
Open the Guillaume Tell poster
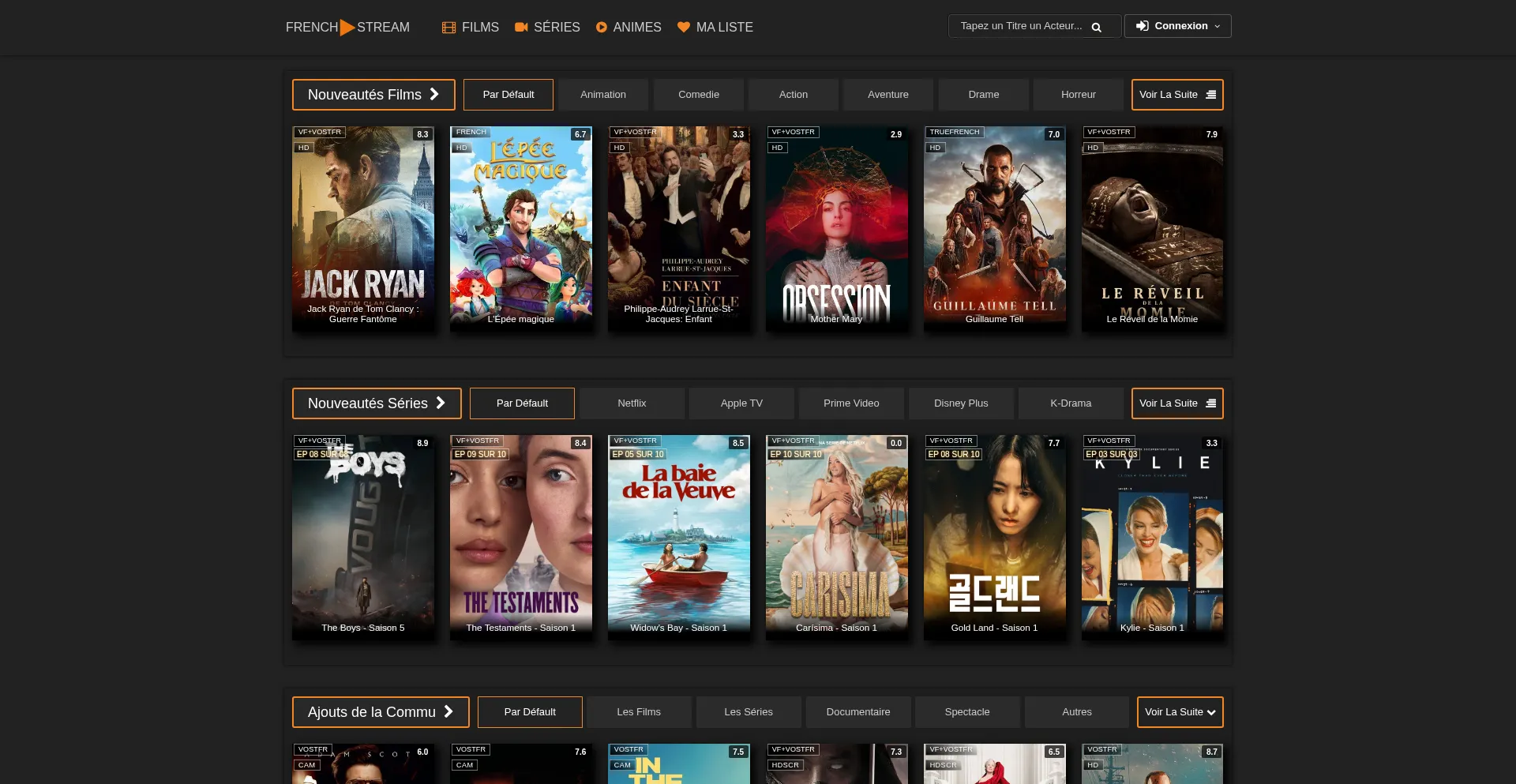click(x=995, y=229)
